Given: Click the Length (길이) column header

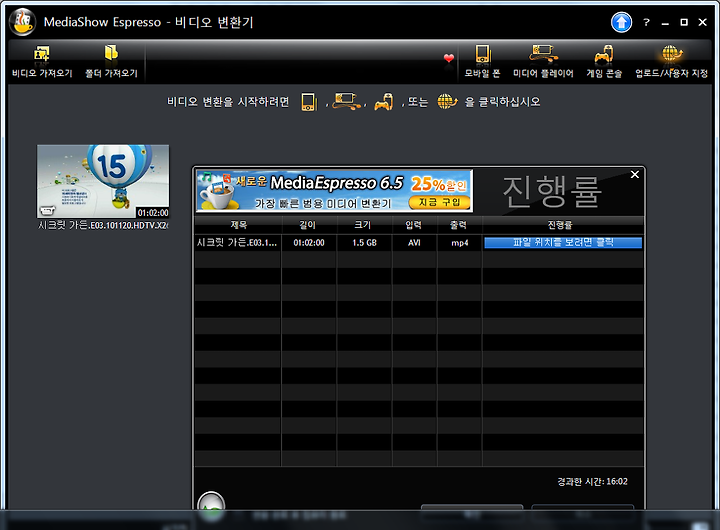Looking at the screenshot, I should pos(309,225).
